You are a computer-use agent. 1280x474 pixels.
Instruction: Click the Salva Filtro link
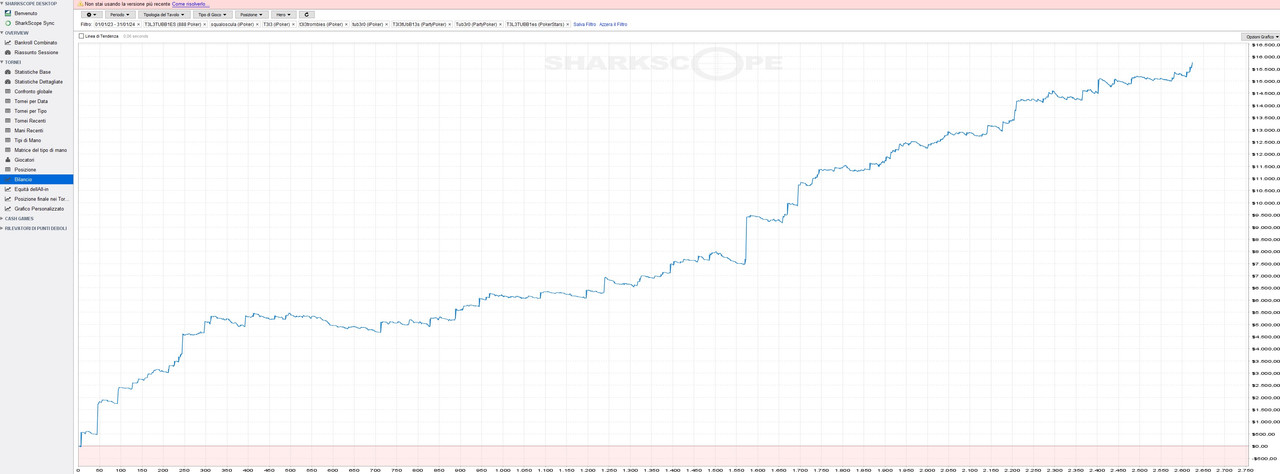585,23
